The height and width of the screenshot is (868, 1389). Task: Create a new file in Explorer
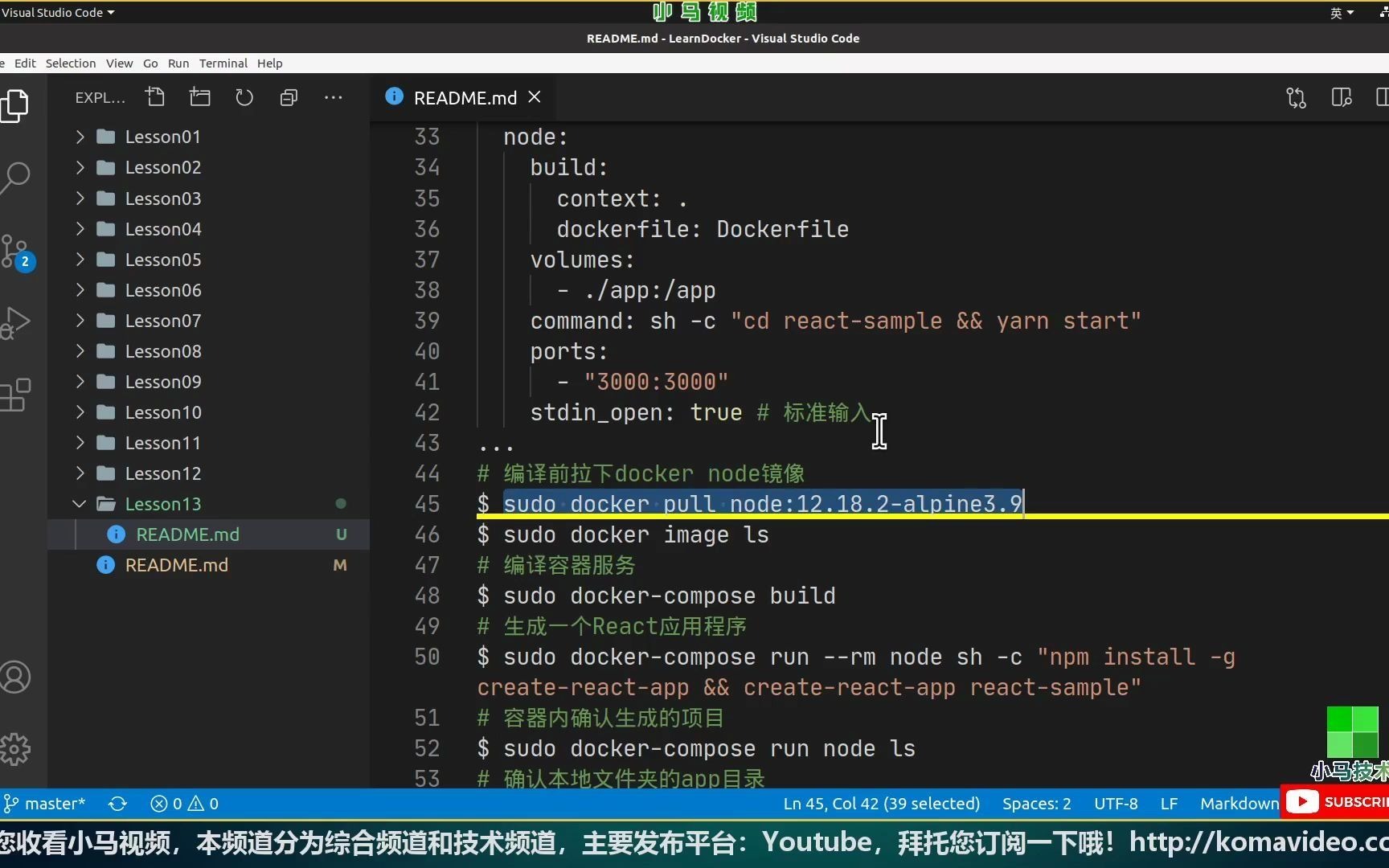pyautogui.click(x=155, y=97)
